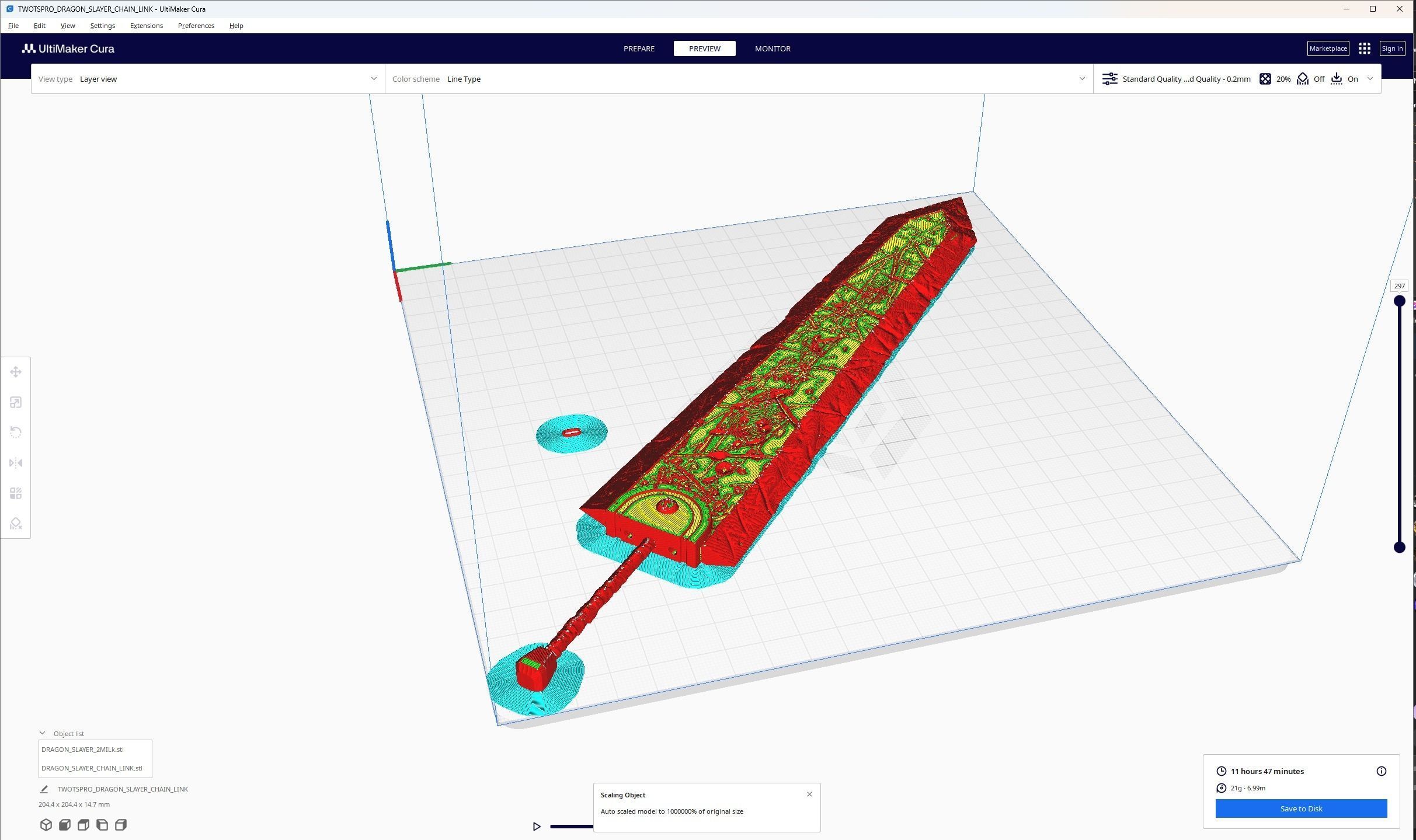Open the View type dropdown
The image size is (1416, 840).
208,79
